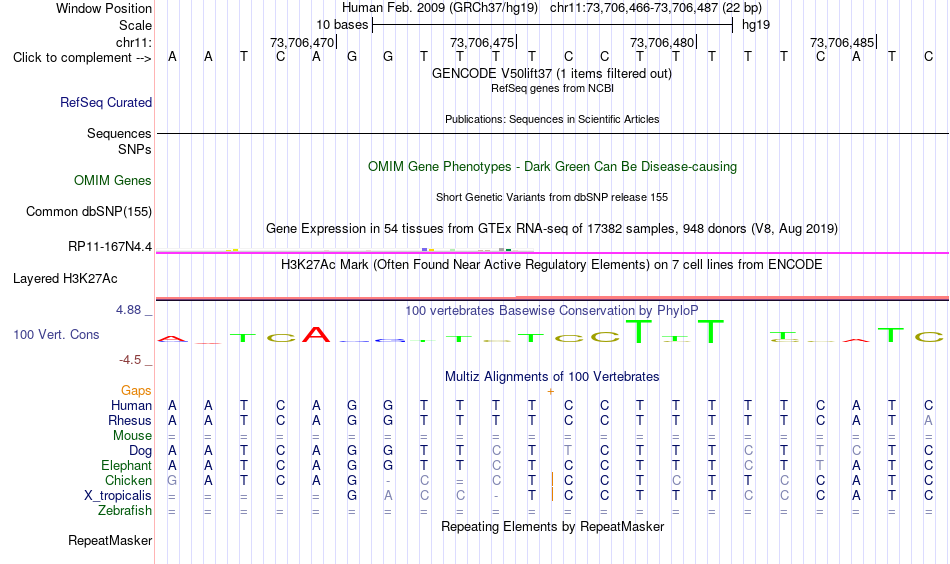Click the OMIM Gene Phenotypes track title
Image resolution: width=950 pixels, height=564 pixels.
(x=553, y=167)
